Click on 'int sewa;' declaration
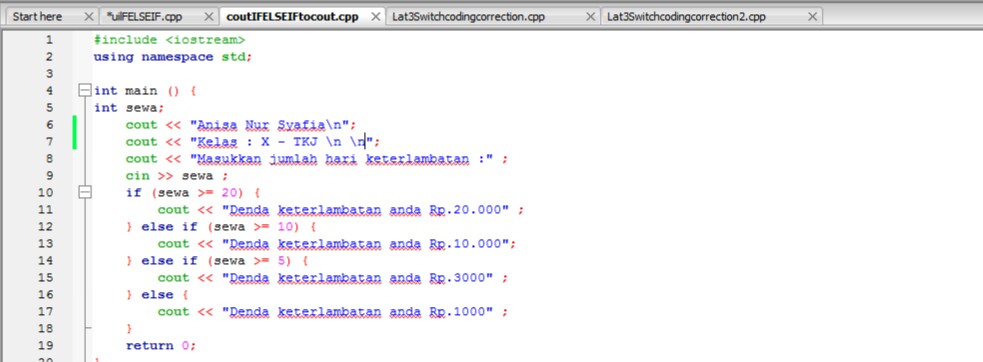The width and height of the screenshot is (983, 362). (129, 108)
